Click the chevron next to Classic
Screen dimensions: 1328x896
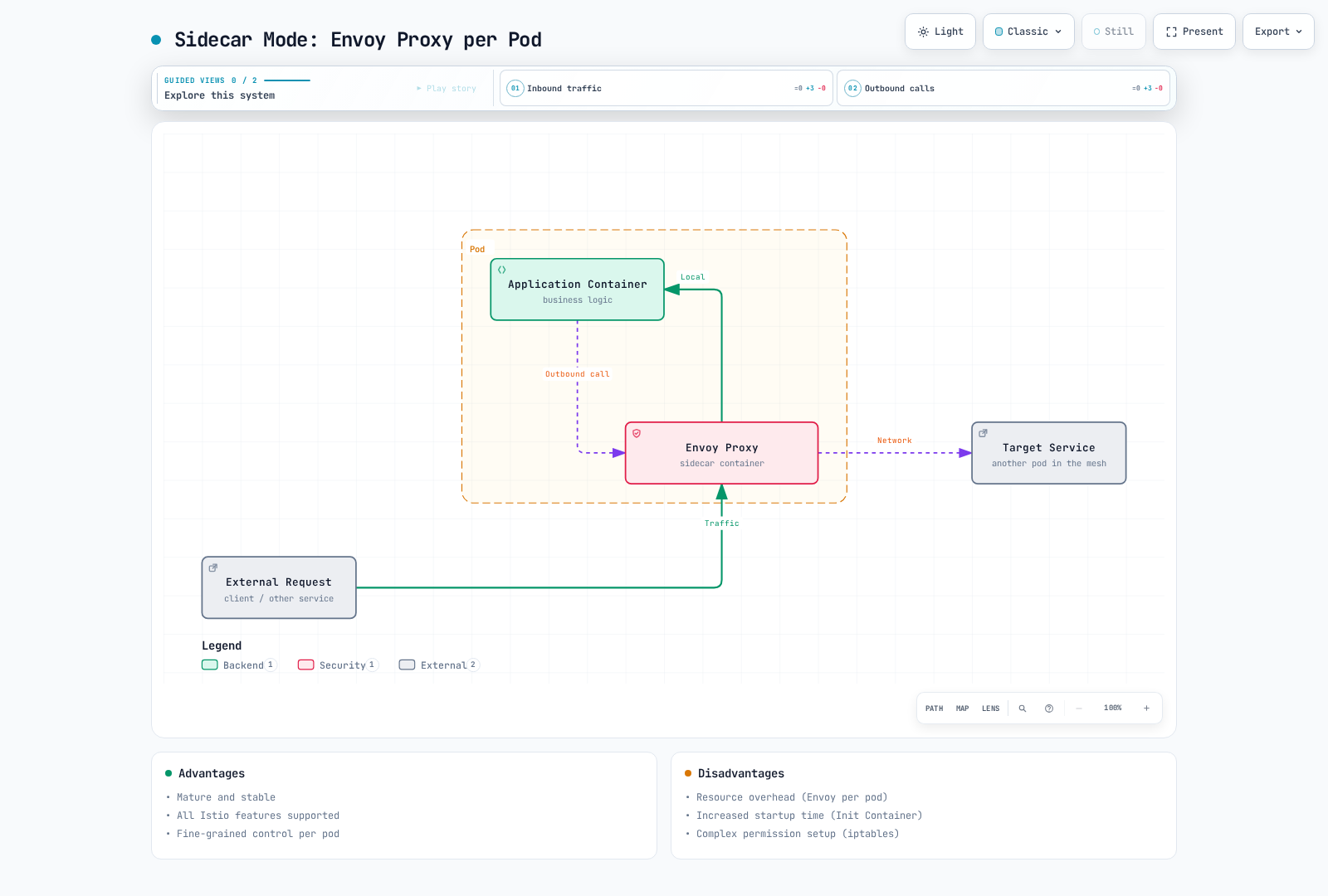(1058, 32)
